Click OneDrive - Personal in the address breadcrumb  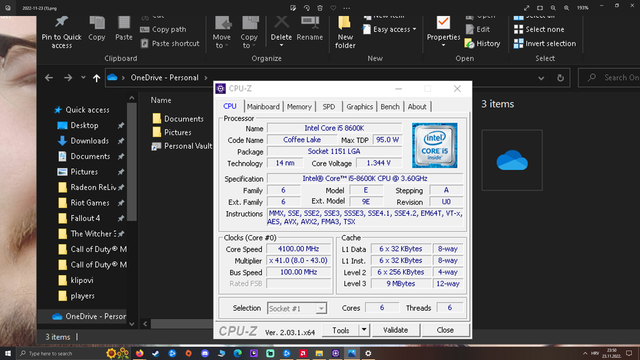click(x=164, y=78)
